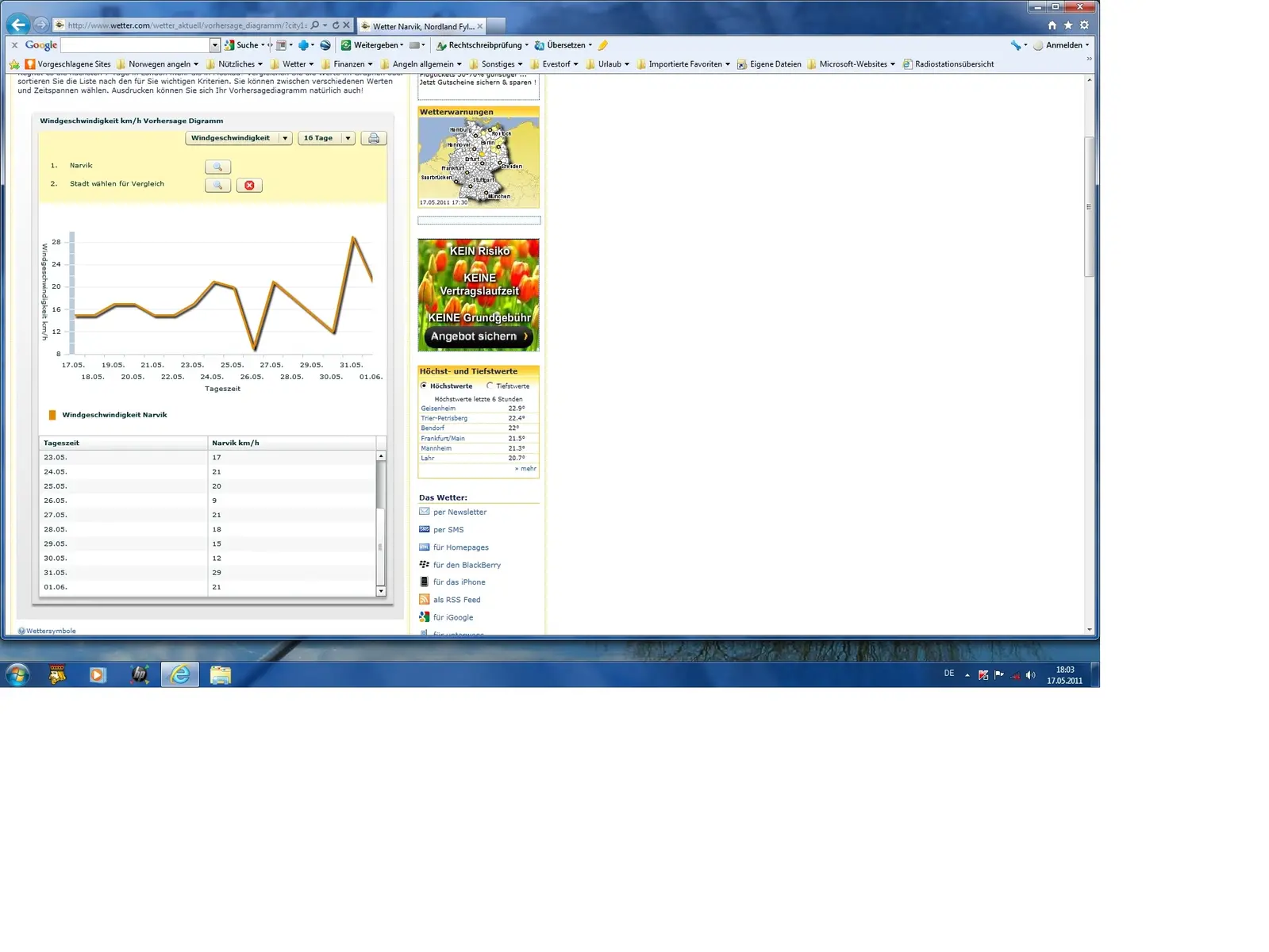Select the Höchstwerte radio button
Viewport: 1269px width, 952px height.
424,386
